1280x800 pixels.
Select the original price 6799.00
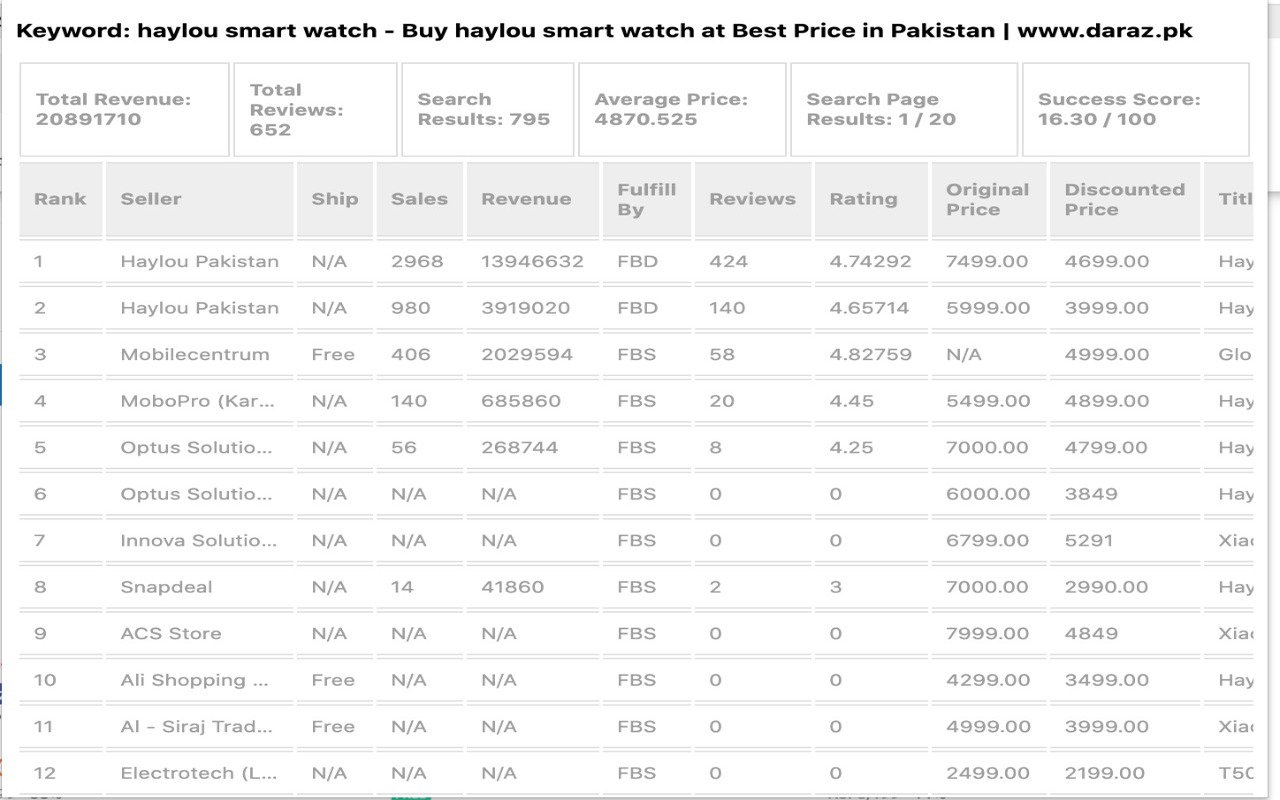987,541
